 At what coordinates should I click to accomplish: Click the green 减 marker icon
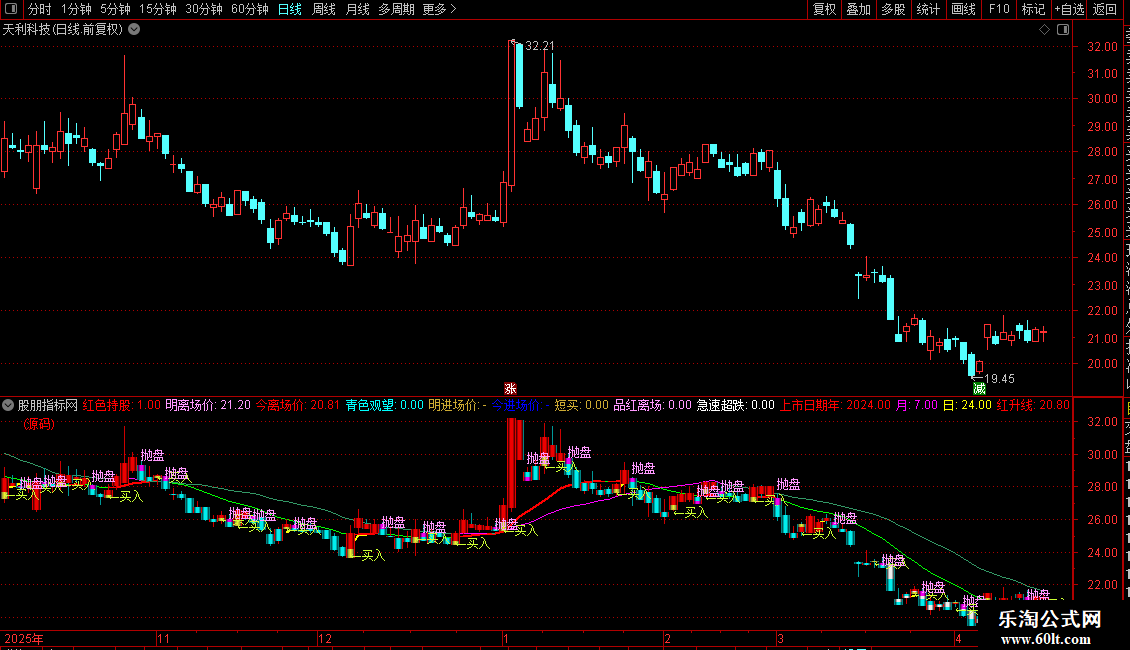tap(979, 388)
